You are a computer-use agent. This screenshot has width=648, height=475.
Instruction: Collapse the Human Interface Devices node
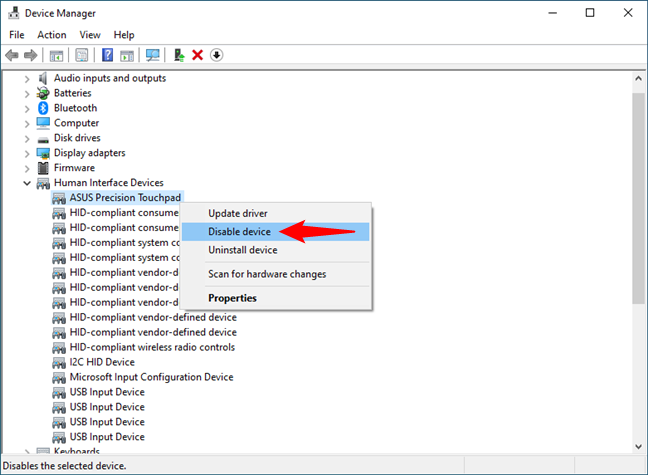27,183
